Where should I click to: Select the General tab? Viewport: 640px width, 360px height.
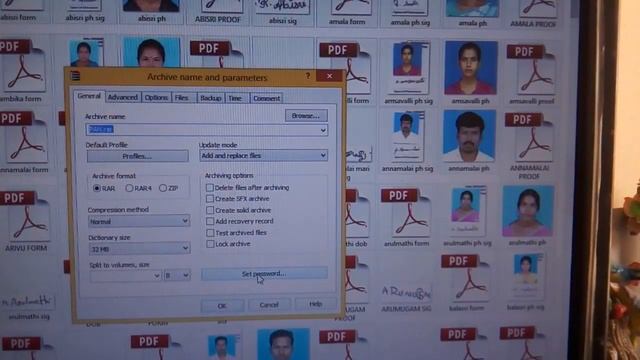pos(89,96)
